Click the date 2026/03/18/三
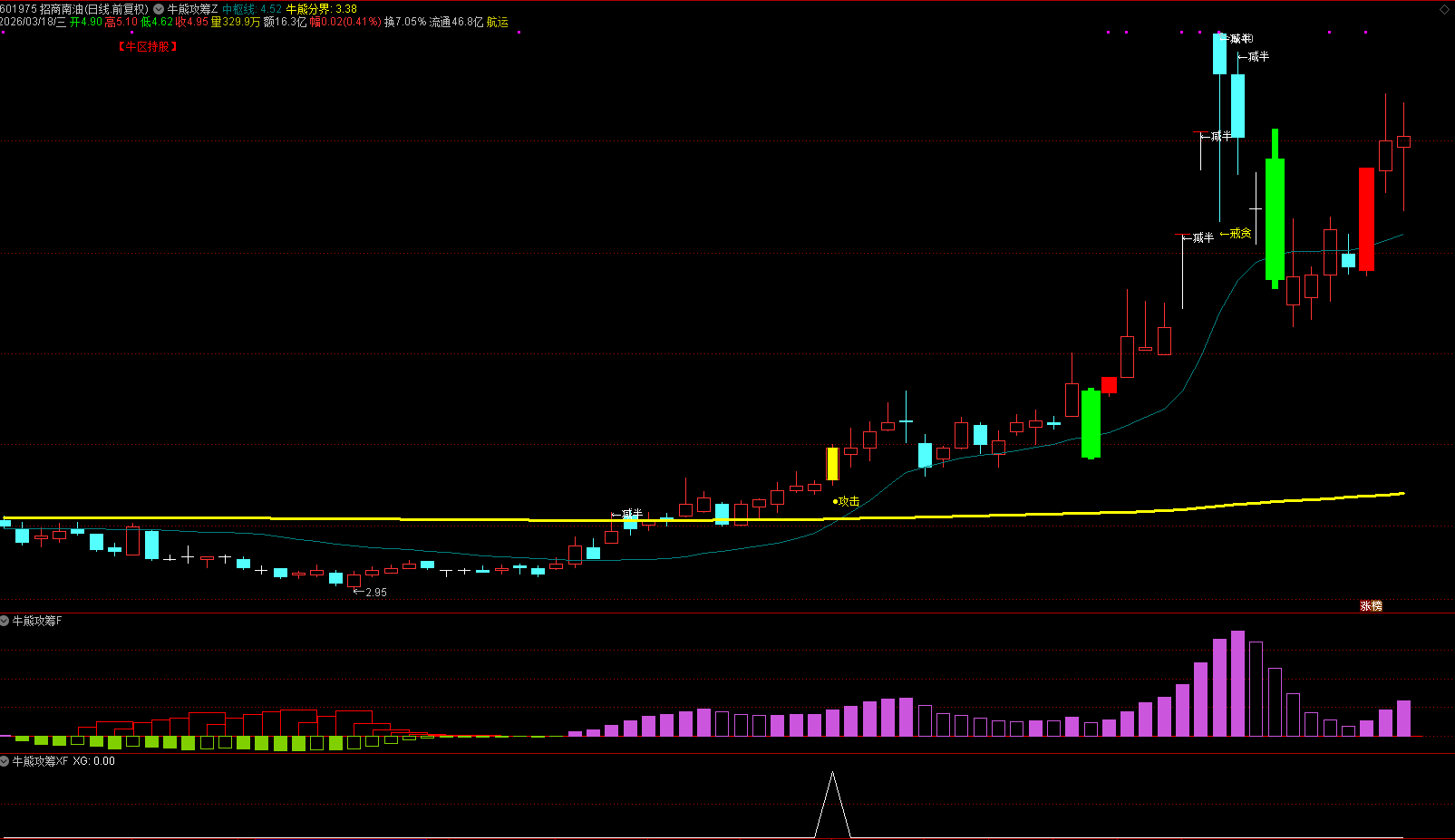This screenshot has width=1455, height=840. (x=34, y=22)
